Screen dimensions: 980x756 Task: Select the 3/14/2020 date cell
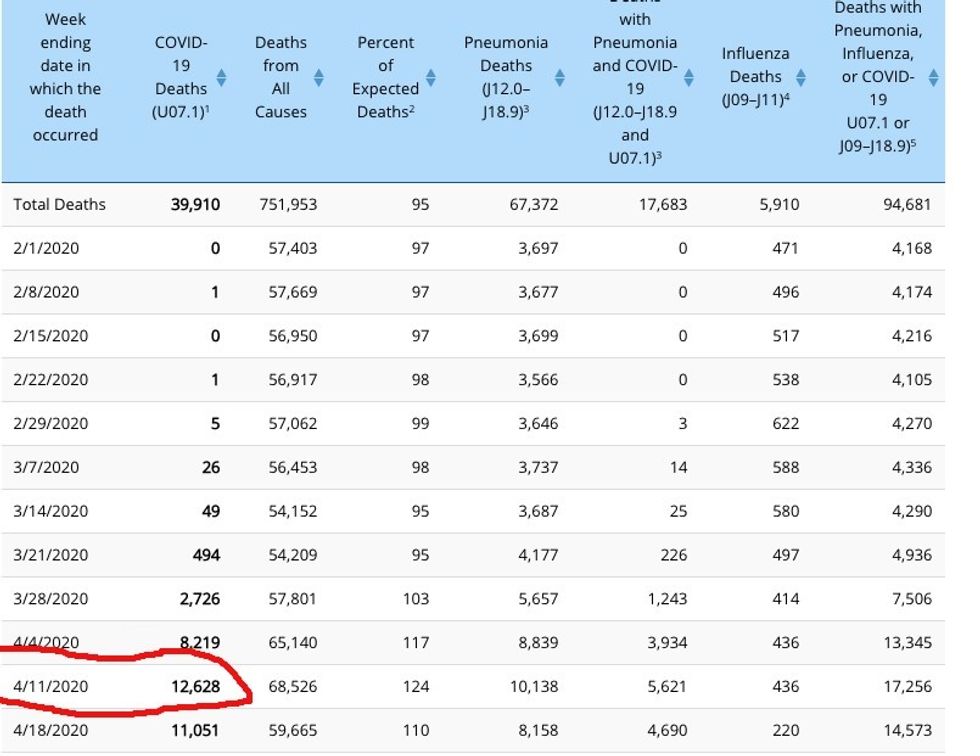pyautogui.click(x=51, y=511)
